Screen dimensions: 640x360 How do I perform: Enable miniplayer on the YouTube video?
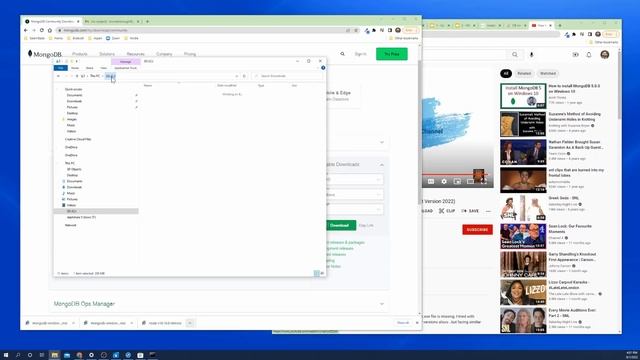coord(457,181)
